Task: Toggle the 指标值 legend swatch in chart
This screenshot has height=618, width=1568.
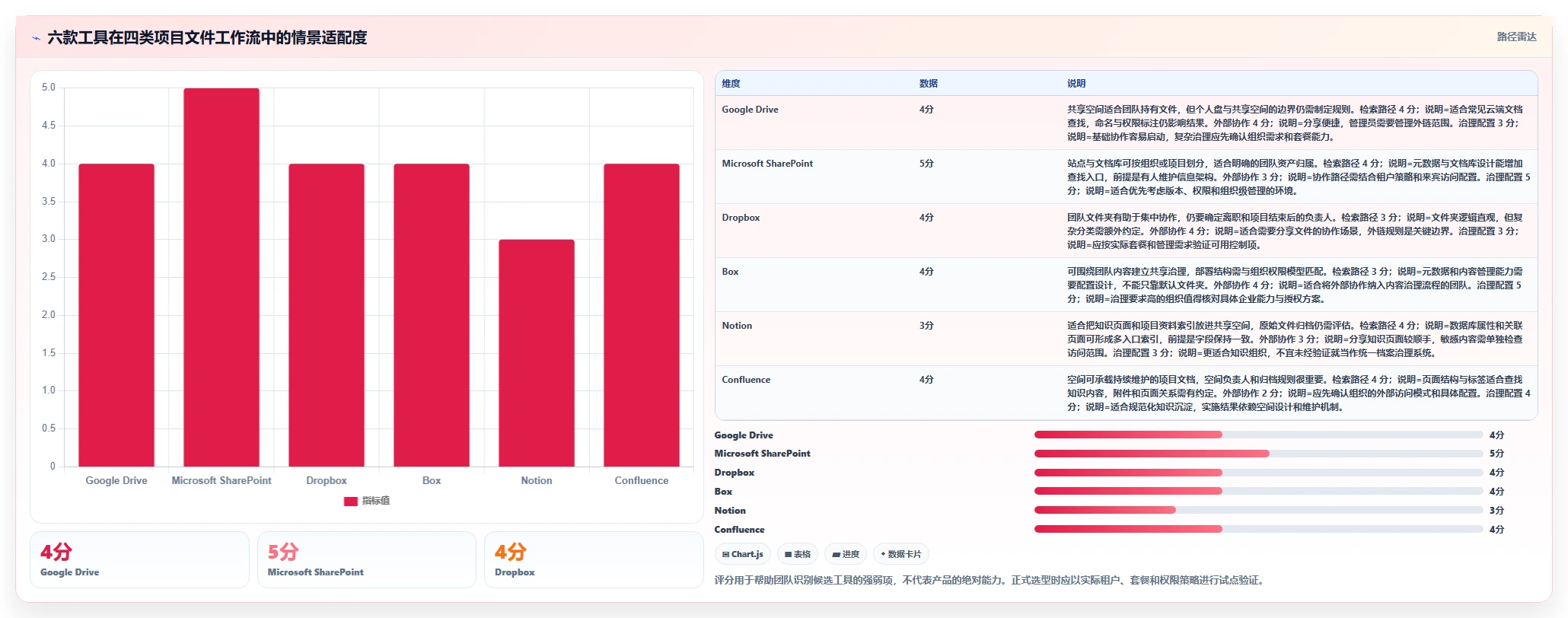Action: point(350,501)
